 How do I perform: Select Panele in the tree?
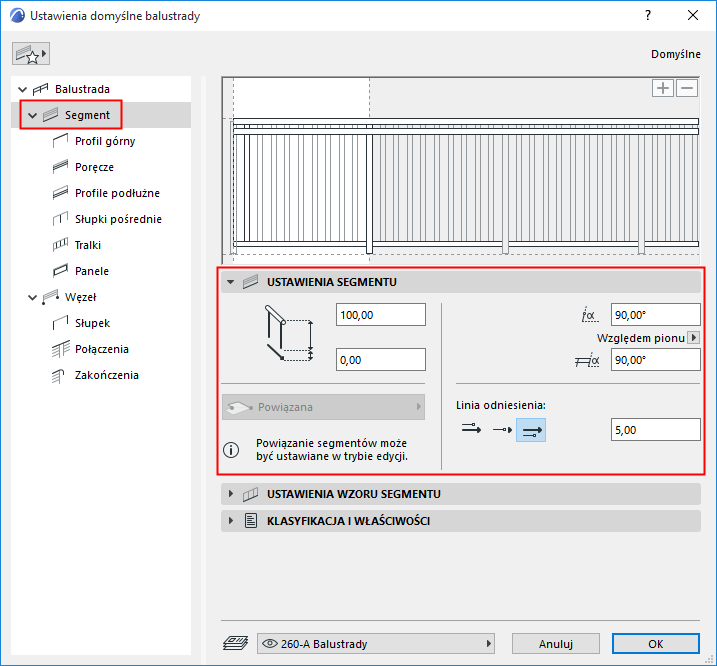click(92, 271)
